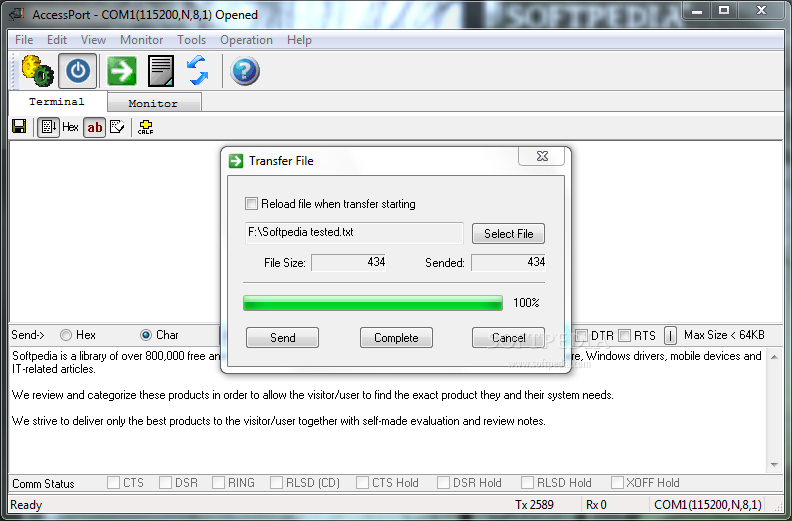Open the View menu
This screenshot has height=521, width=792.
click(x=93, y=40)
